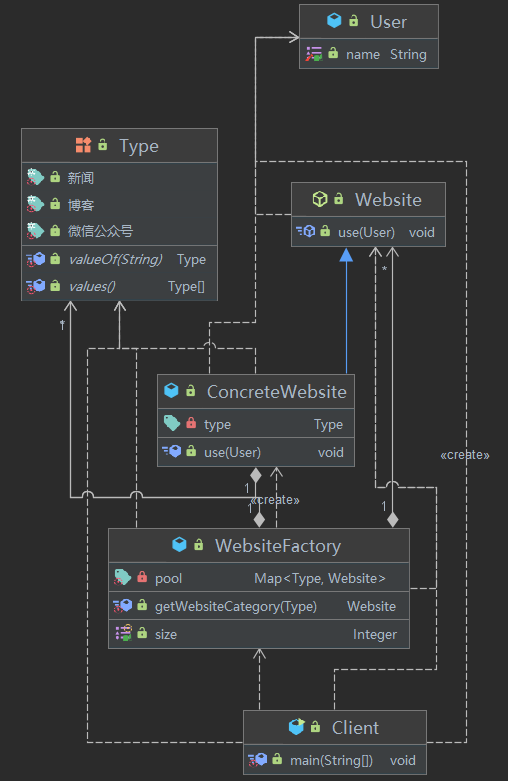Click the red lock beside pool

point(142,577)
